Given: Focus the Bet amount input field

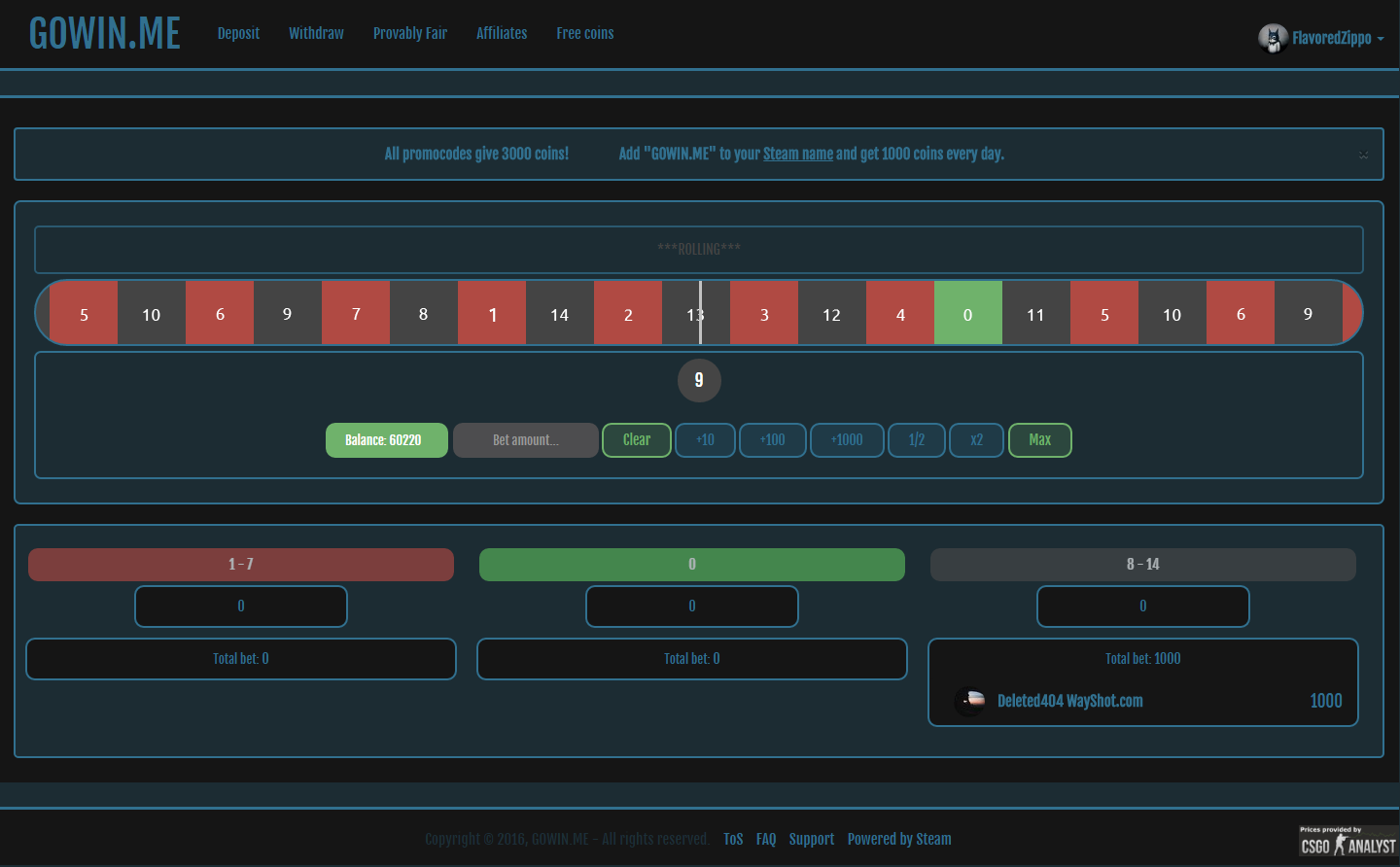Looking at the screenshot, I should point(526,440).
